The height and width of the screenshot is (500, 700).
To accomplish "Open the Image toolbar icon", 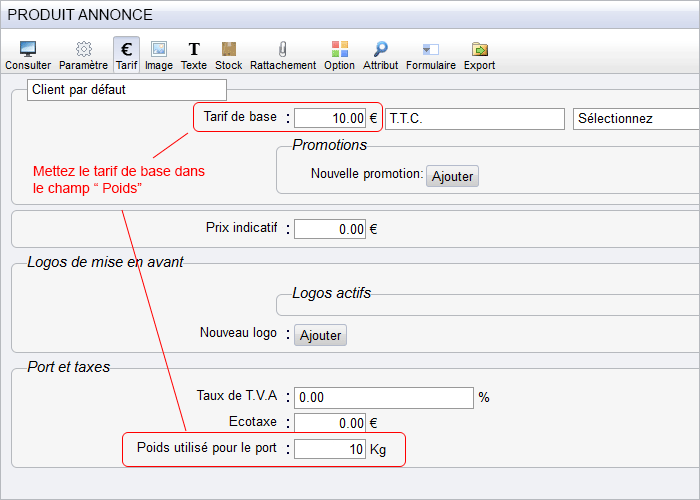I will pos(158,49).
